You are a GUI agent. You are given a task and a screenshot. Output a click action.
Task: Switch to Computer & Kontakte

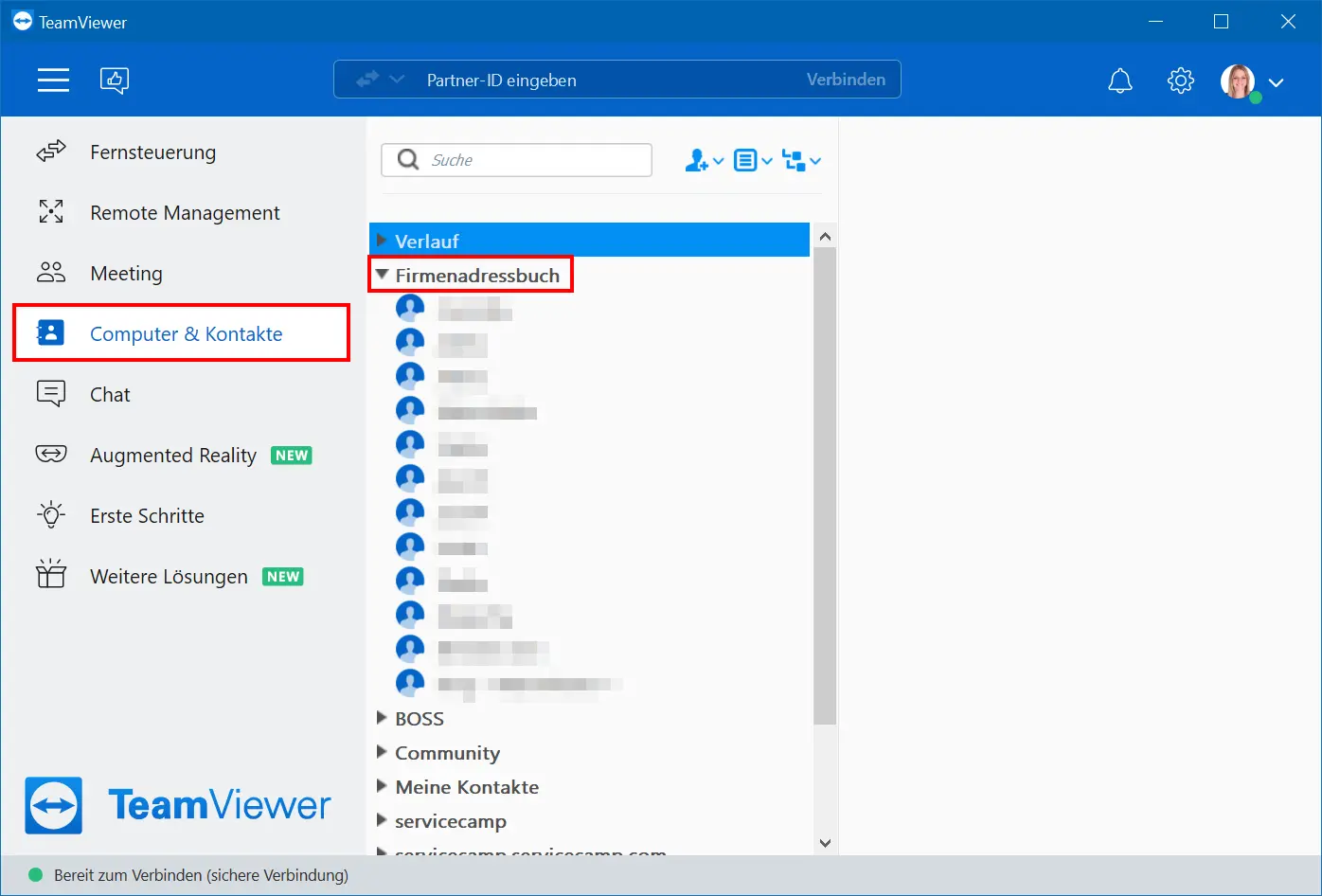tap(181, 333)
